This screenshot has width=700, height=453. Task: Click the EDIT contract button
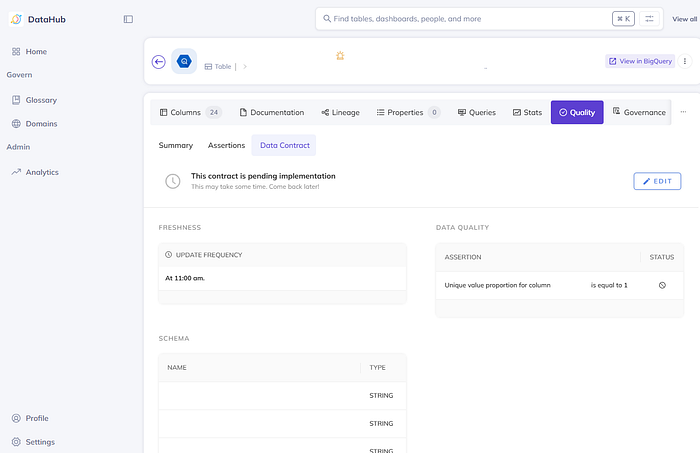tap(657, 181)
